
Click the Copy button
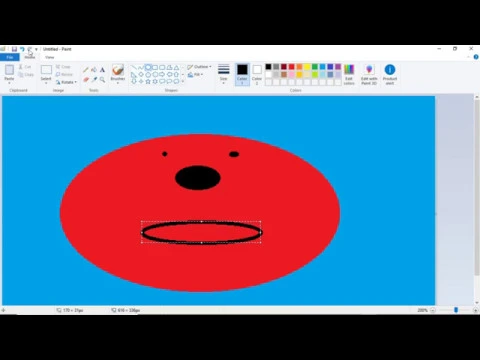point(26,74)
